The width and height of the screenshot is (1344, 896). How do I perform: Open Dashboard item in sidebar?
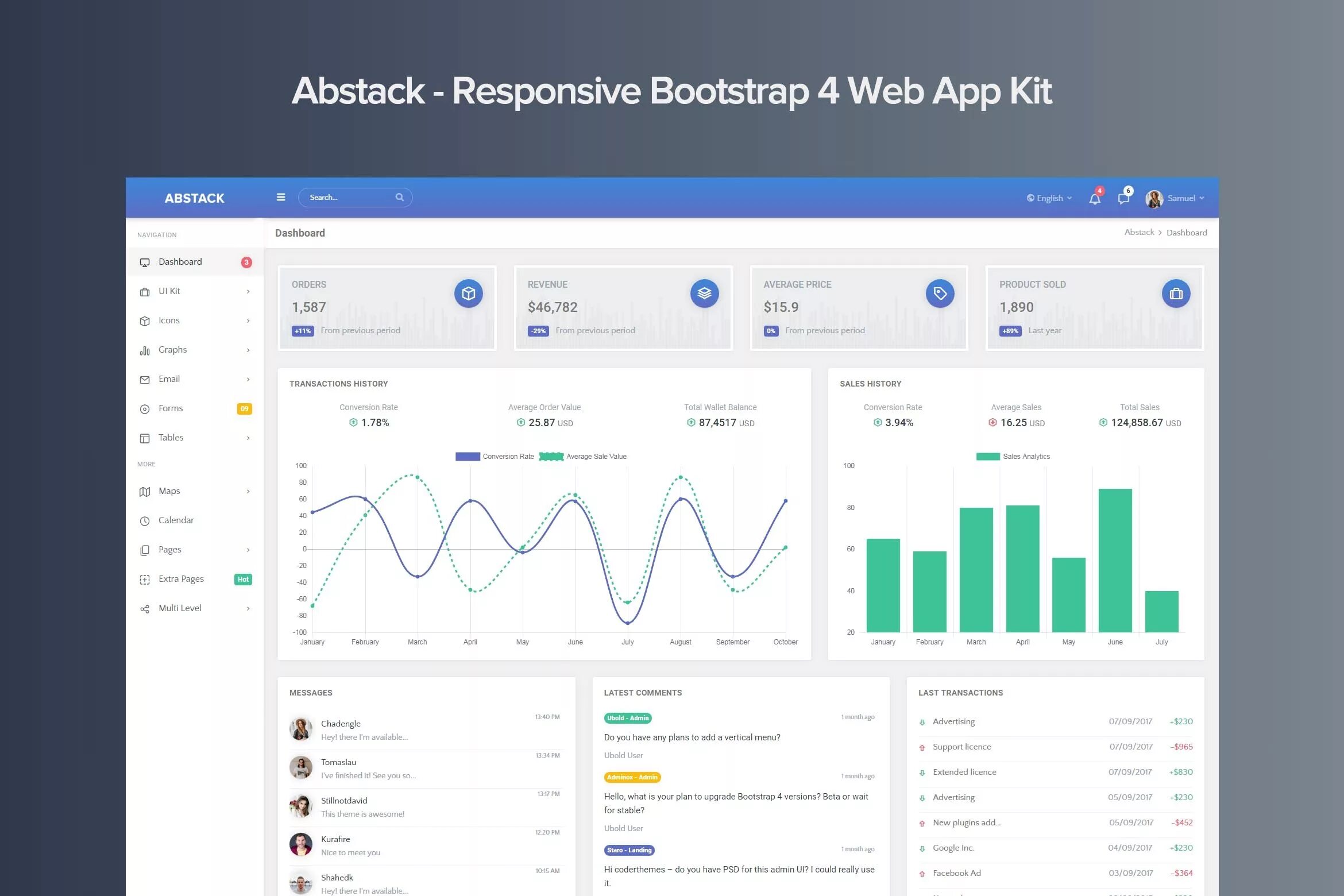coord(180,262)
